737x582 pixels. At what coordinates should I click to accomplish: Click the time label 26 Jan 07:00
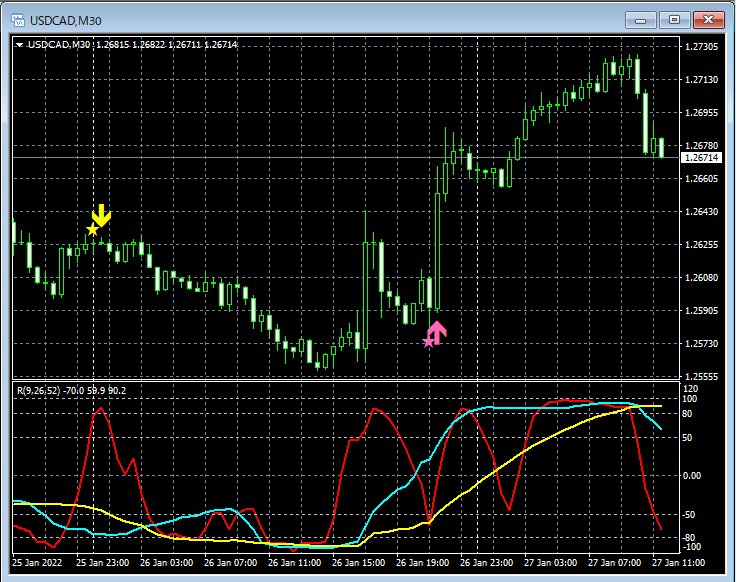(x=230, y=563)
